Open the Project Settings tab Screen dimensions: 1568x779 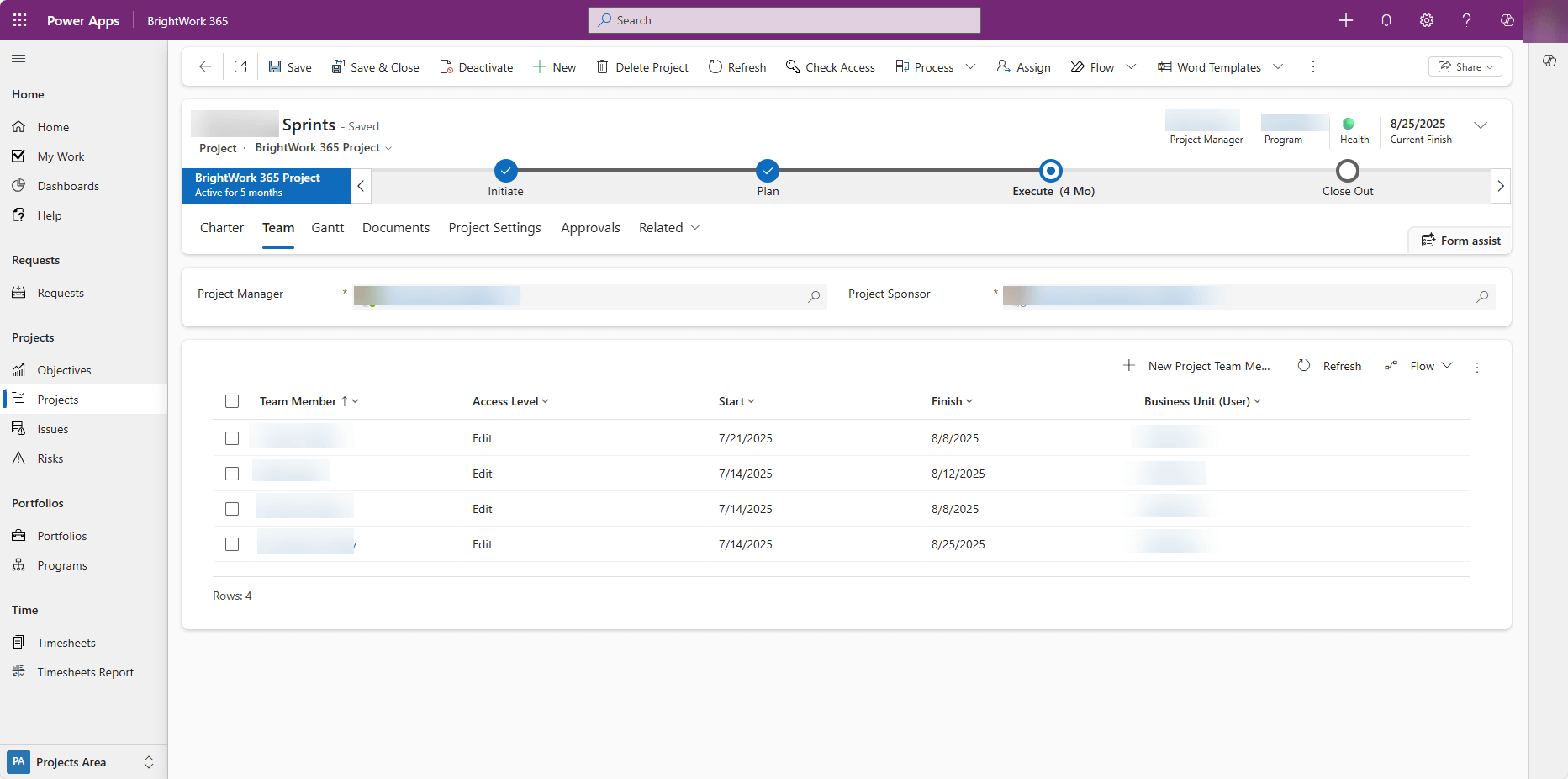point(494,227)
